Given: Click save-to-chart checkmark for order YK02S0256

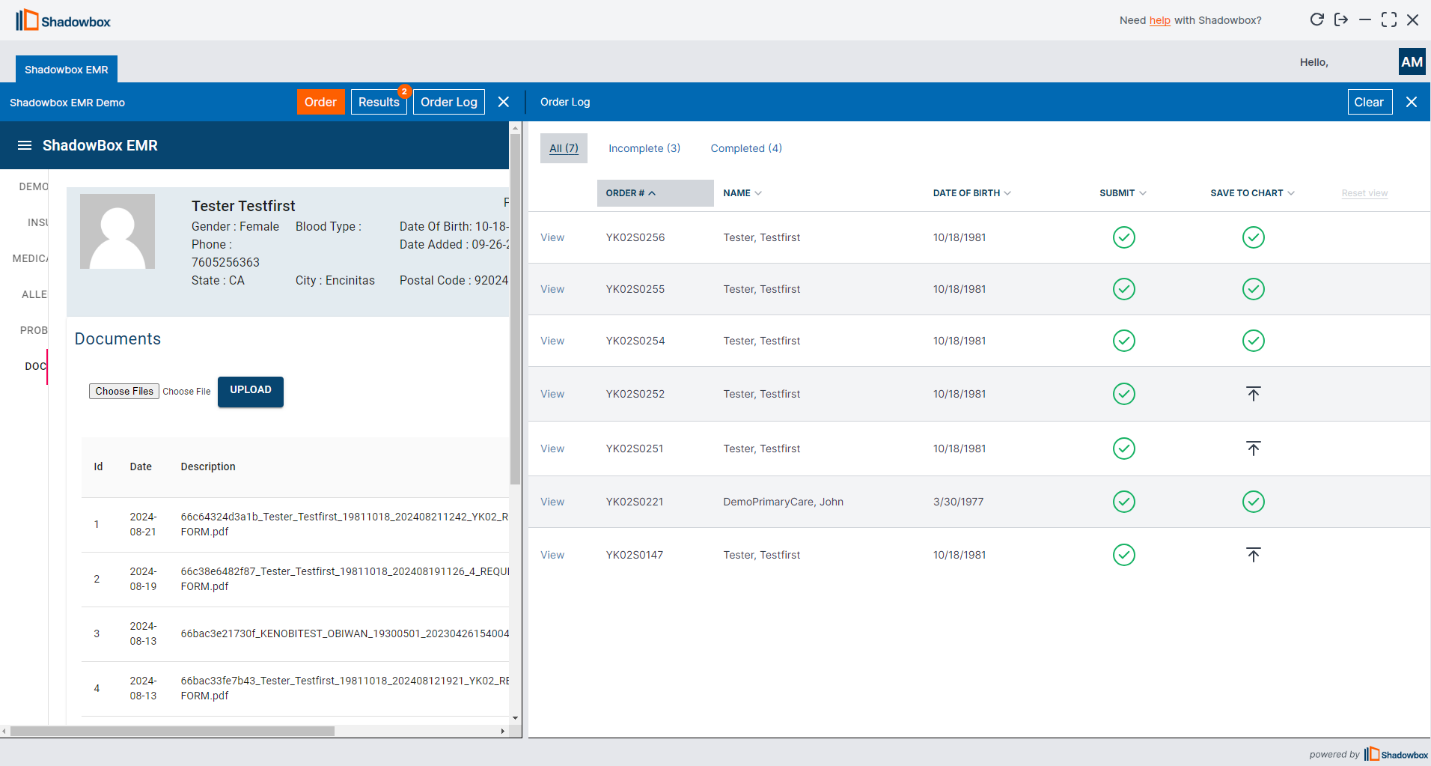Looking at the screenshot, I should tap(1253, 237).
